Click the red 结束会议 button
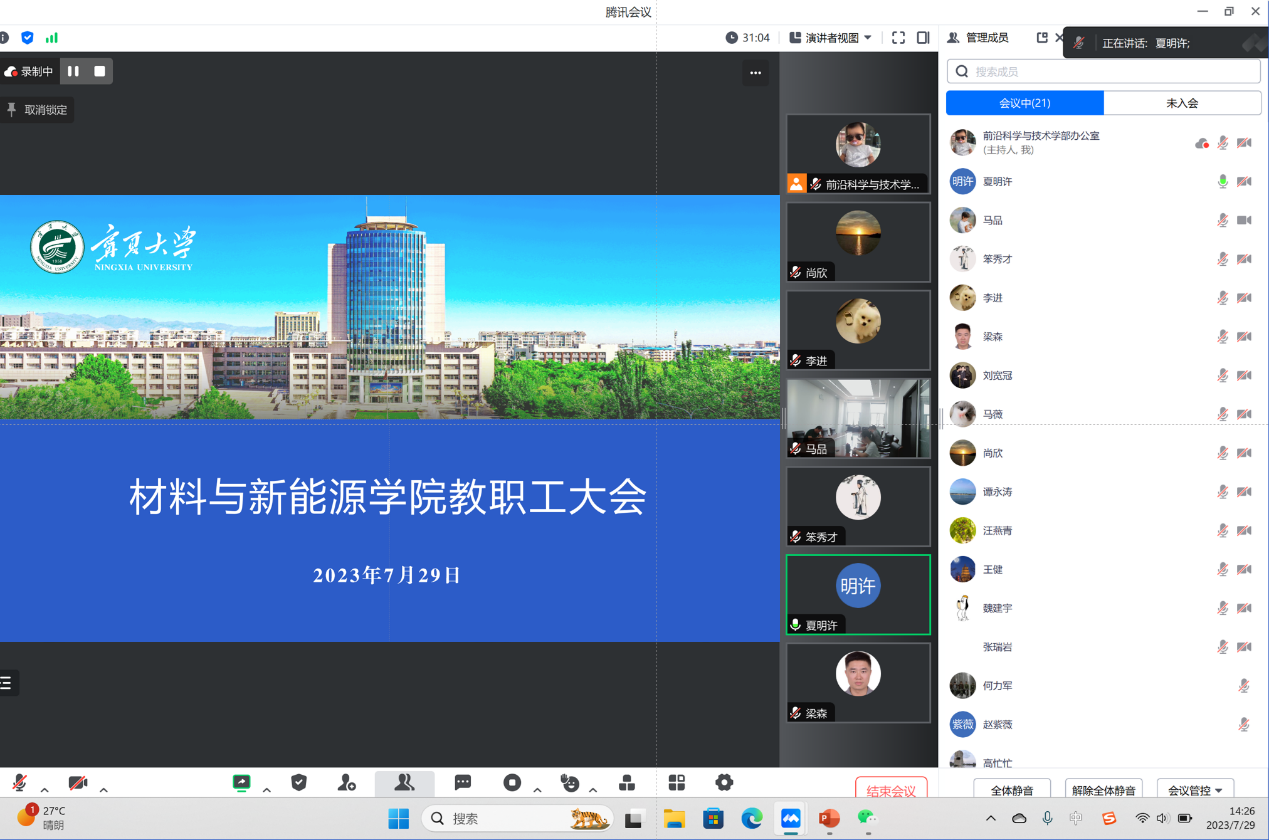Screen dimensions: 1269x840 890,791
